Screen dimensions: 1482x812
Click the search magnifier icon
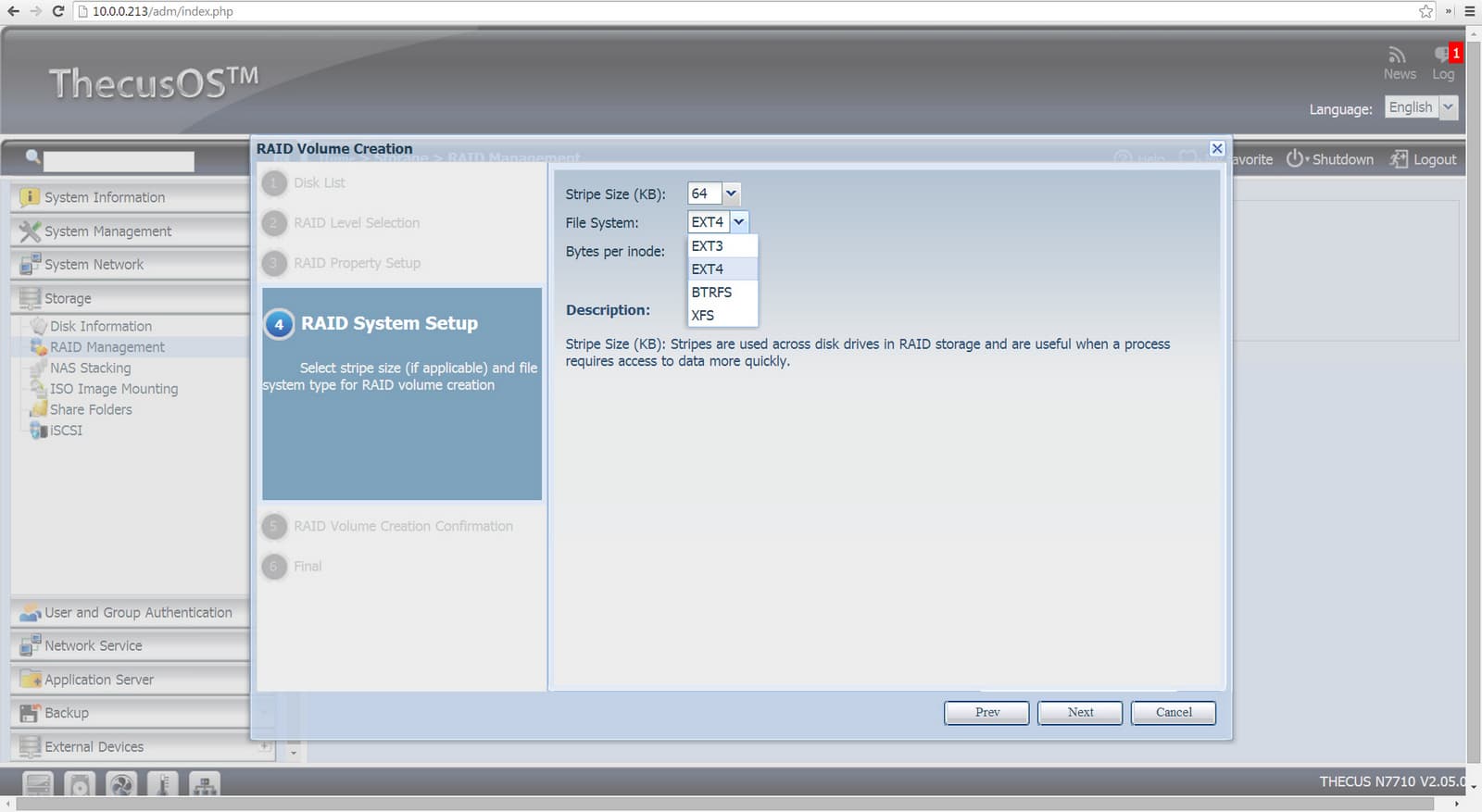tap(33, 157)
